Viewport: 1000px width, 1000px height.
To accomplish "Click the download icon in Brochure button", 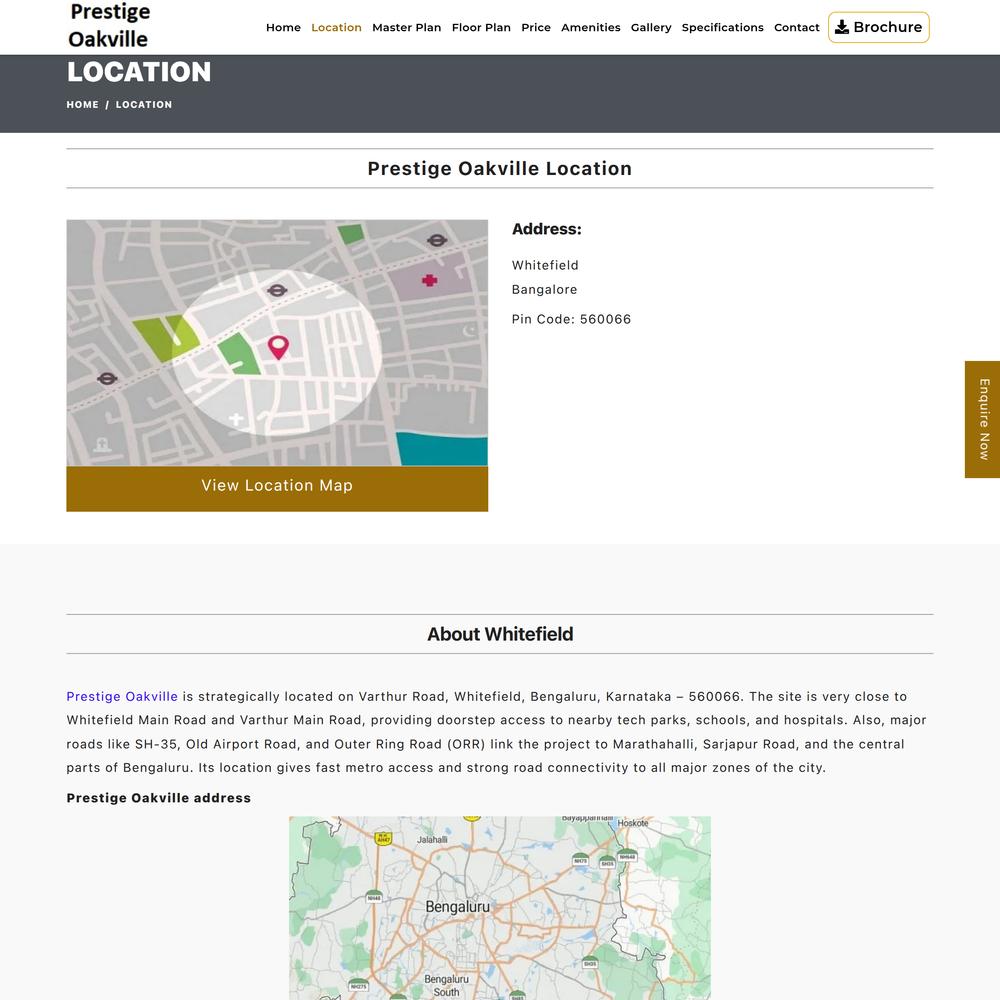I will pos(842,27).
